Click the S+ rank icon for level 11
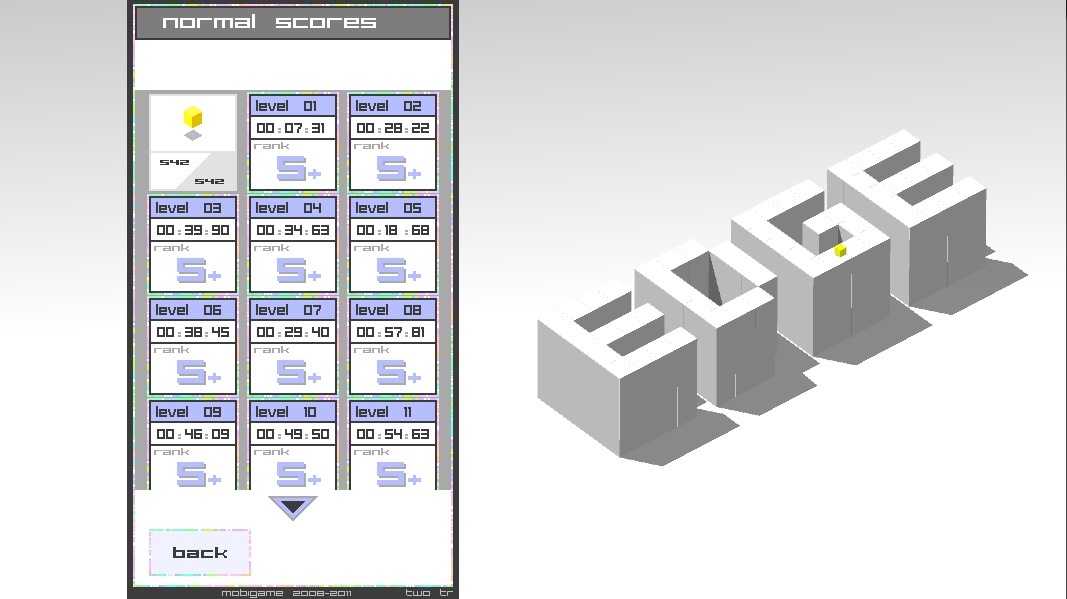The image size is (1067, 599). point(398,474)
